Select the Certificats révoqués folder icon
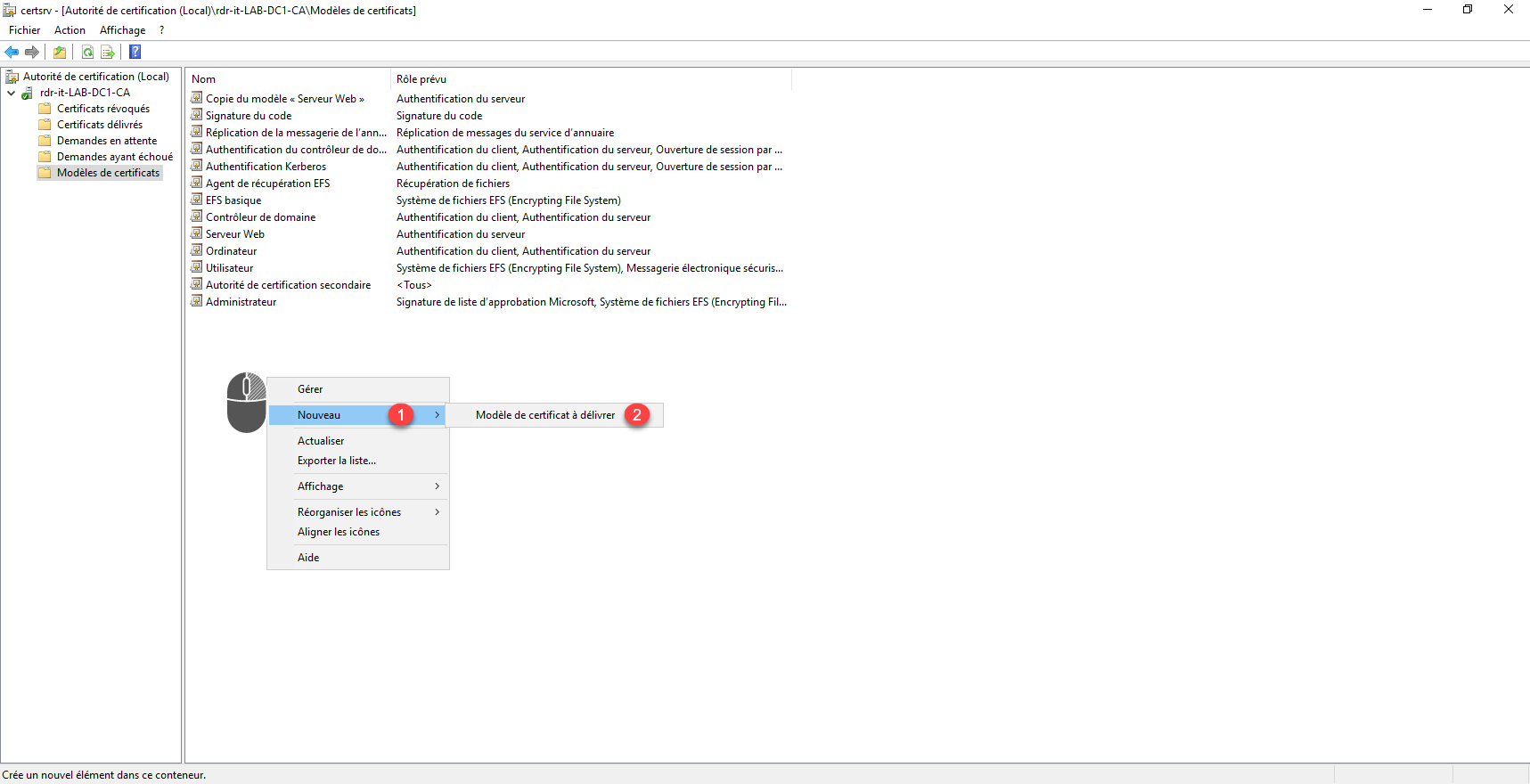 (x=45, y=109)
